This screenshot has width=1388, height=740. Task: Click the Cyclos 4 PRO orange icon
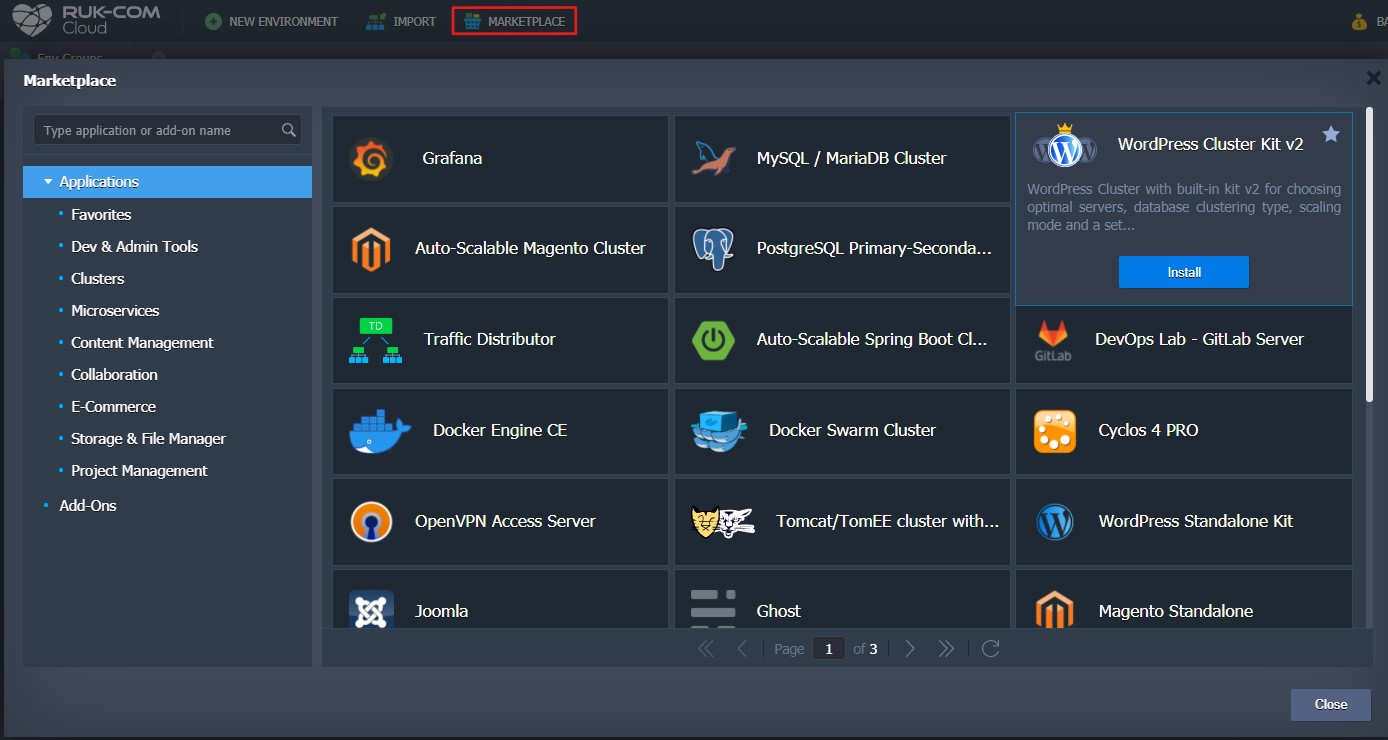1055,431
